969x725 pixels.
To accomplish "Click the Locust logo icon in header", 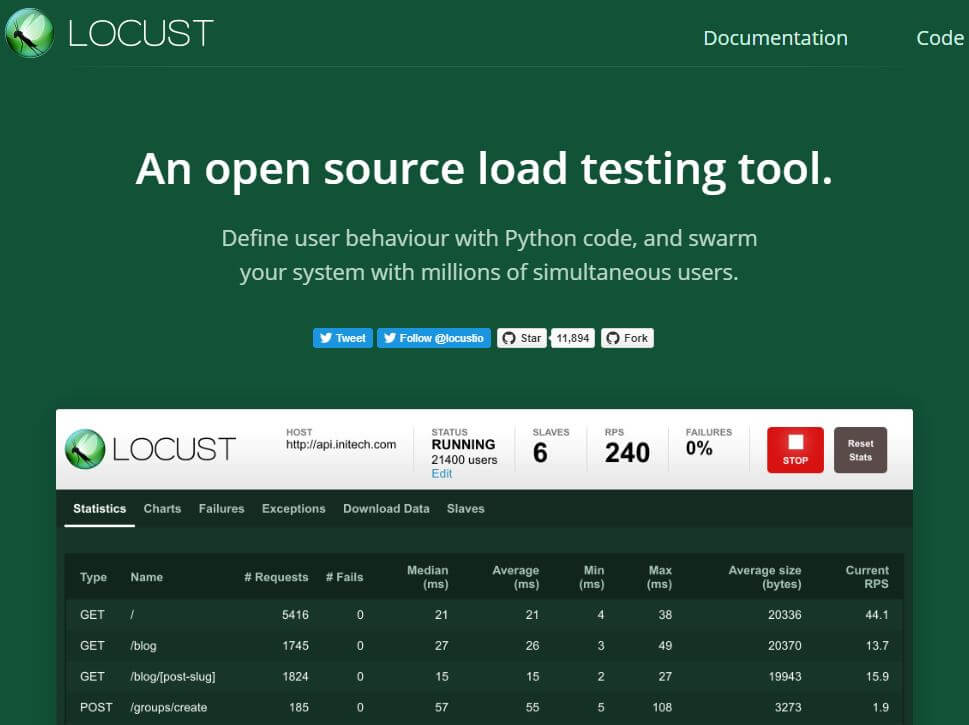I will click(29, 33).
